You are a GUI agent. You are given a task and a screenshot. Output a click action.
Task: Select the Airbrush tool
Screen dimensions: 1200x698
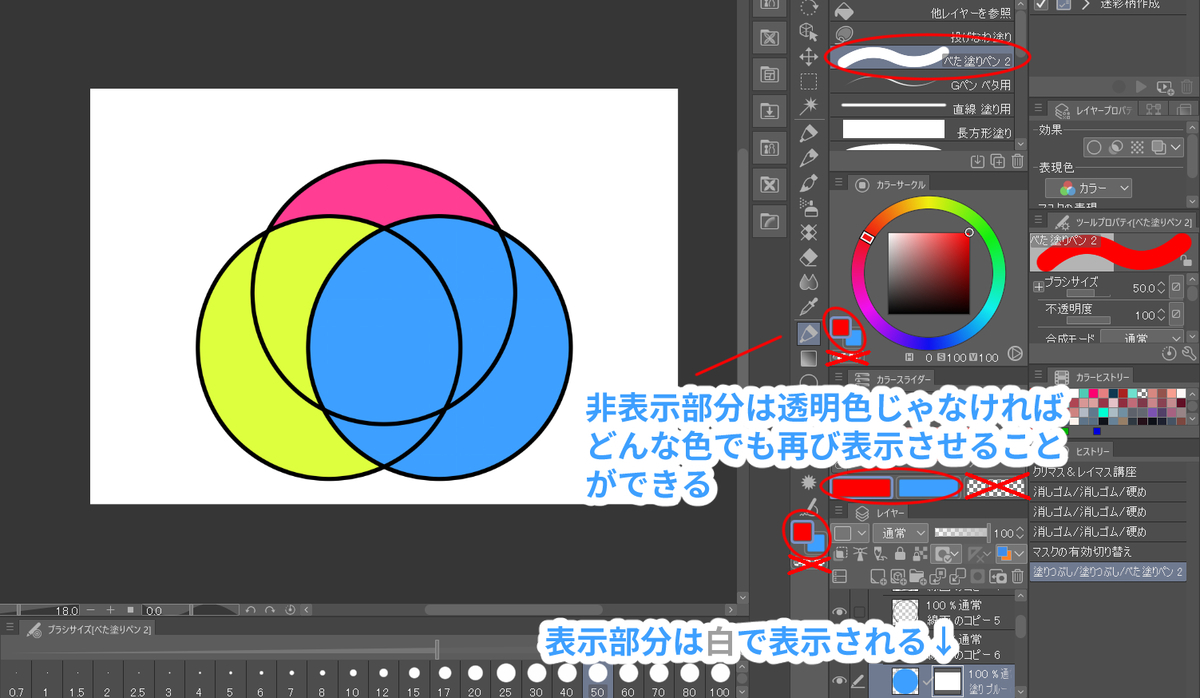pyautogui.click(x=808, y=207)
